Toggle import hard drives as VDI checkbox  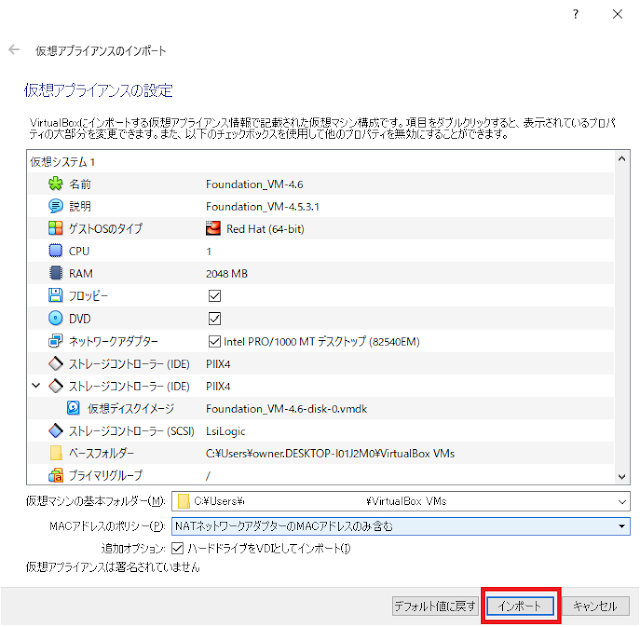pos(177,548)
